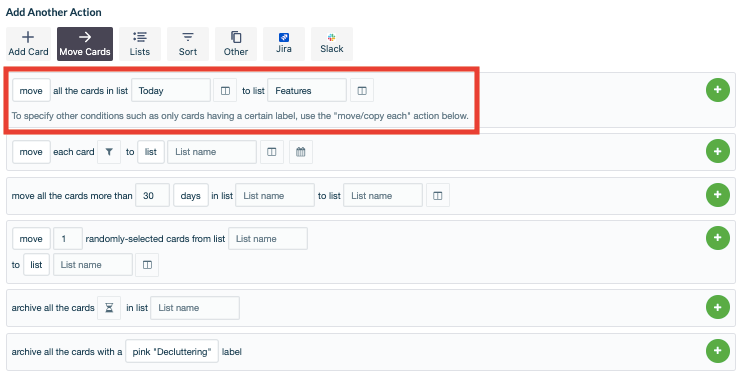Edit the Today source list field
738x382 pixels.
point(171,90)
